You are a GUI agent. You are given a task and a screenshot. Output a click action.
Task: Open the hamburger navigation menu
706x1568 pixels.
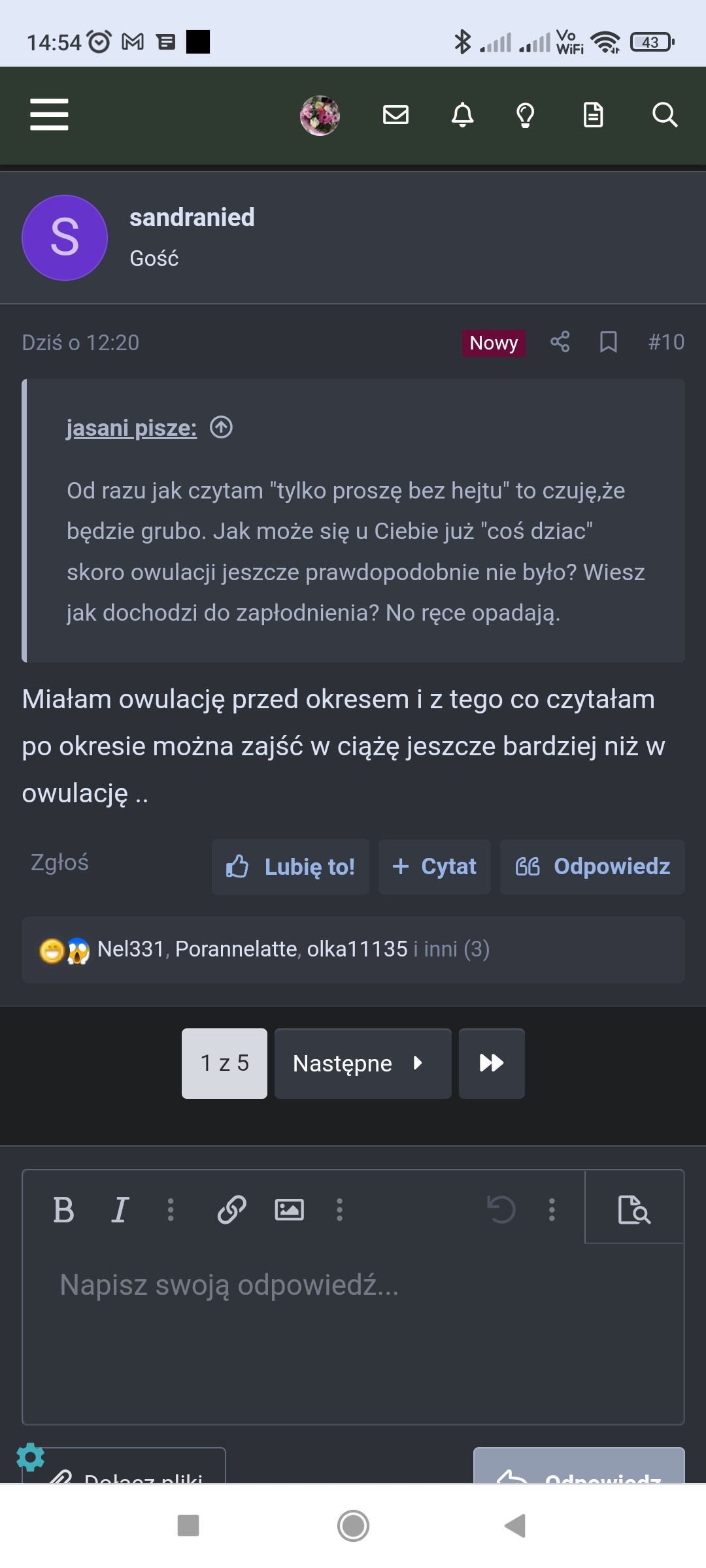coord(49,115)
